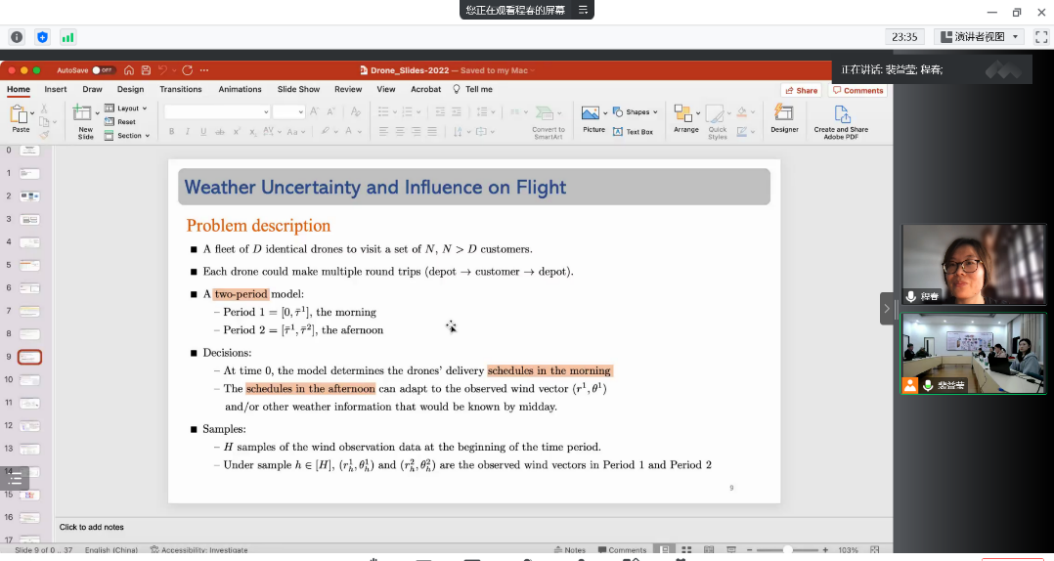Insert a Picture from the ribbon
Screen dimensions: 1054x561
(593, 114)
